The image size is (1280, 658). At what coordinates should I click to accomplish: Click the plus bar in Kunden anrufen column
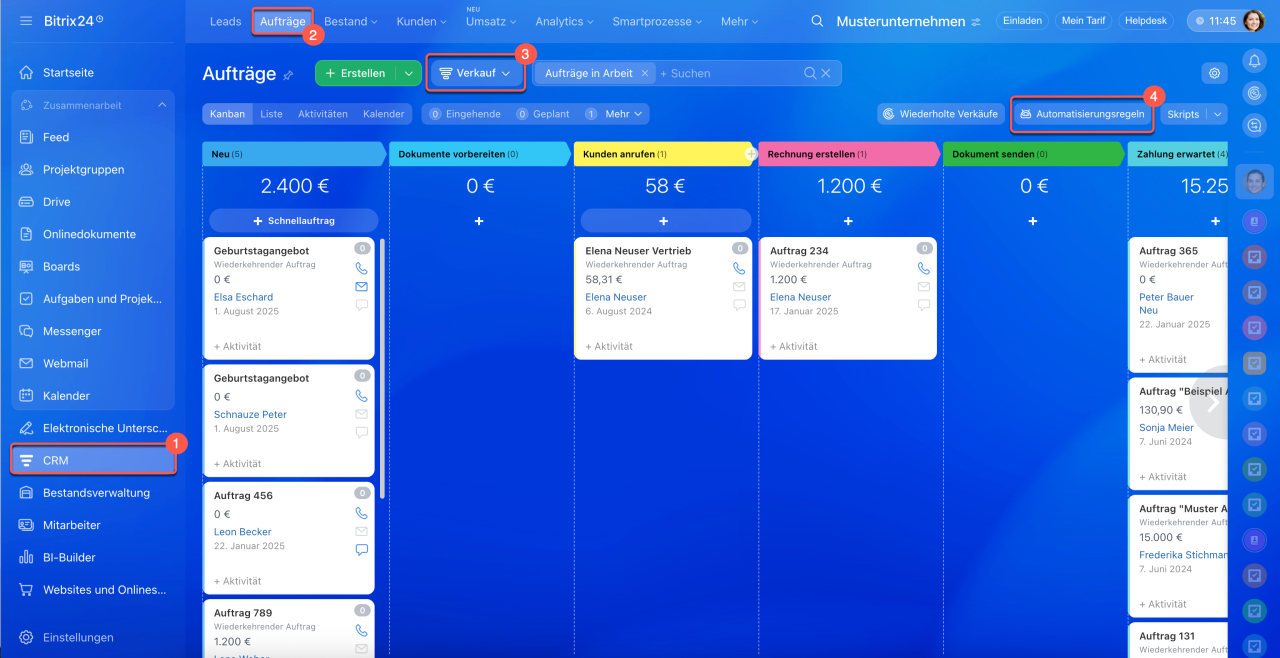pyautogui.click(x=664, y=221)
